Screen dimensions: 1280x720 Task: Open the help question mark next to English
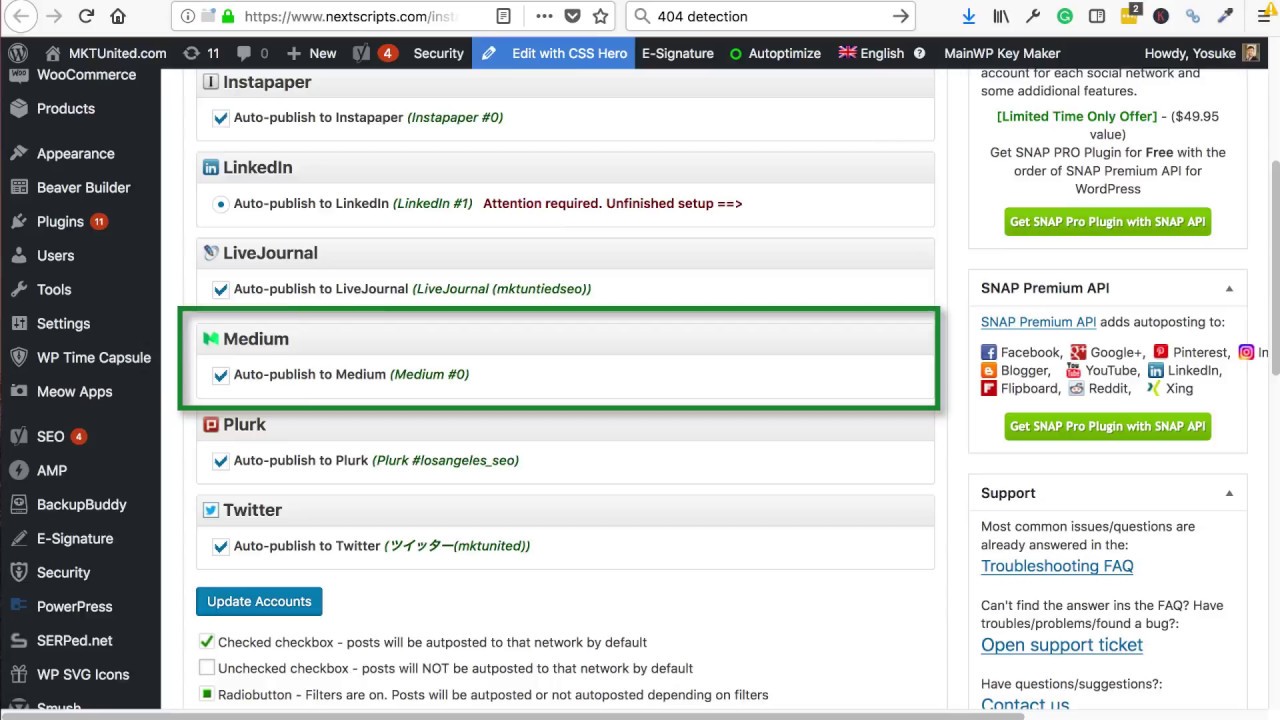tap(919, 53)
